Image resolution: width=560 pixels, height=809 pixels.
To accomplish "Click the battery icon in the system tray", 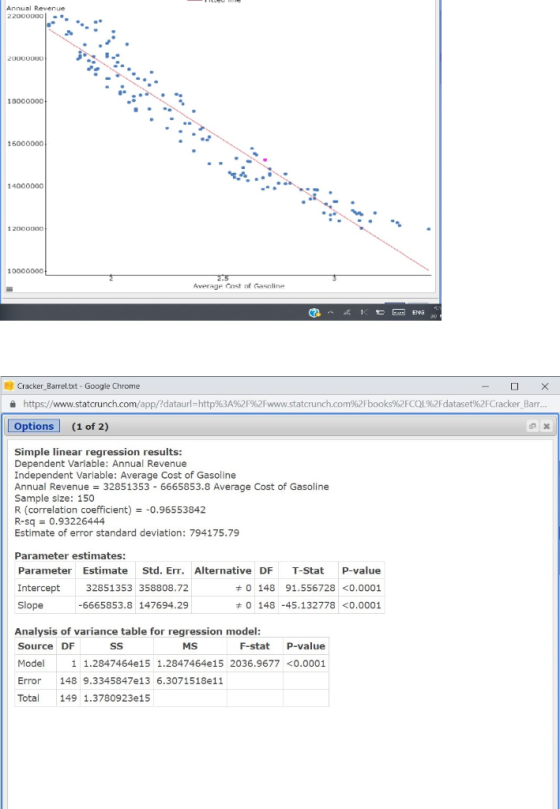I will (x=380, y=312).
